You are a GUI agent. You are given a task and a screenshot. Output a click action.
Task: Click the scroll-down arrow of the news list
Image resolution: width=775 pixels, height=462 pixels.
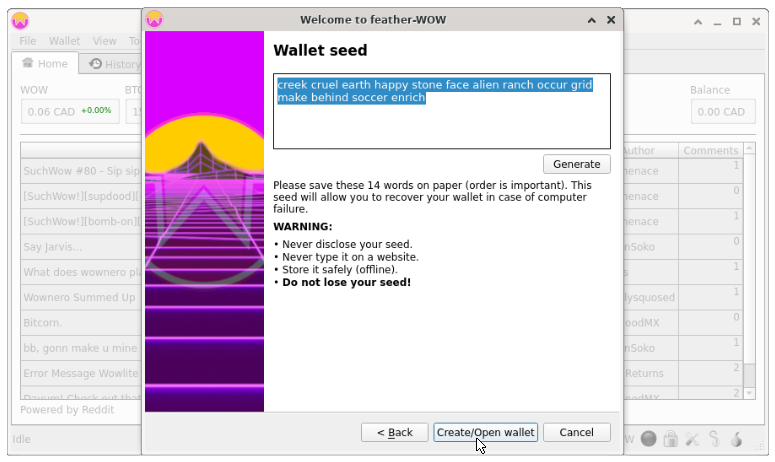[749, 393]
